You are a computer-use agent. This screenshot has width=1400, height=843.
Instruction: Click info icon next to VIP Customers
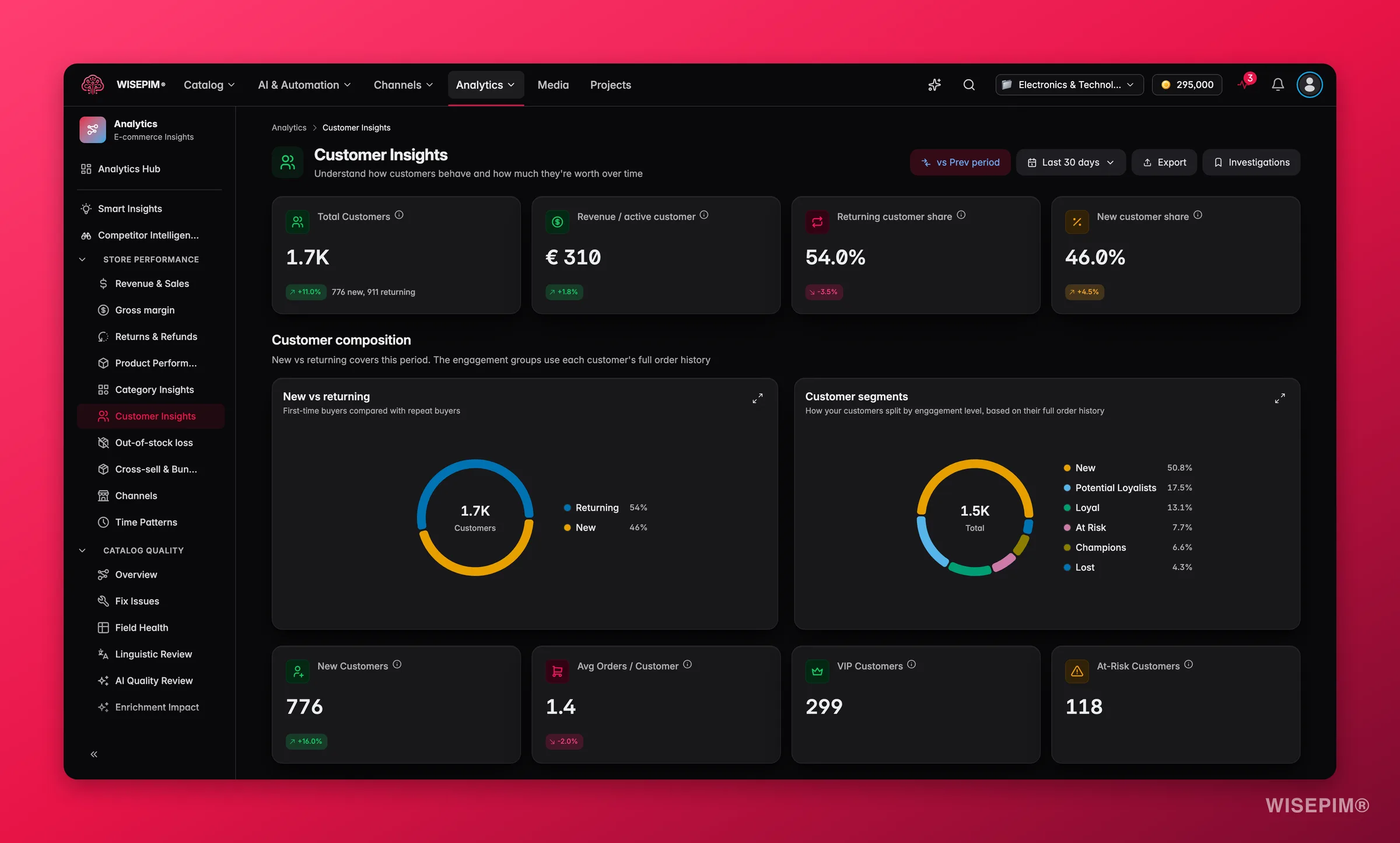tap(912, 664)
